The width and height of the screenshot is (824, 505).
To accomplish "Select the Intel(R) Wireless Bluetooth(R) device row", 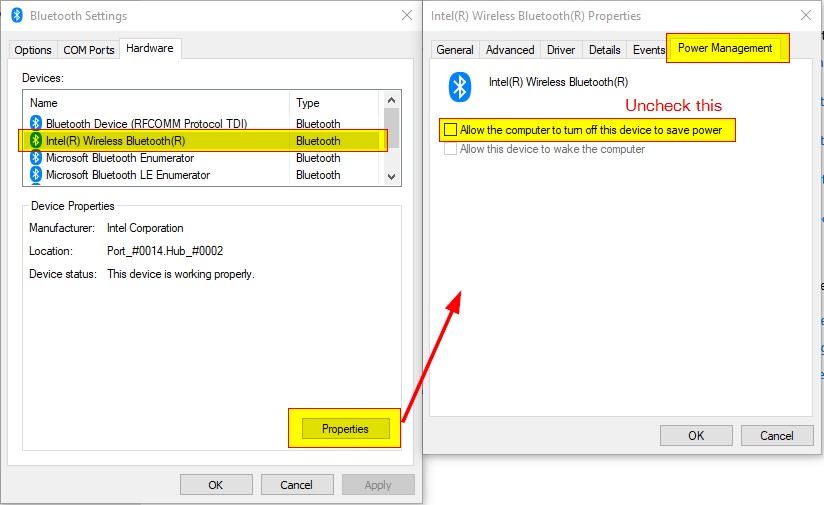I will [202, 140].
